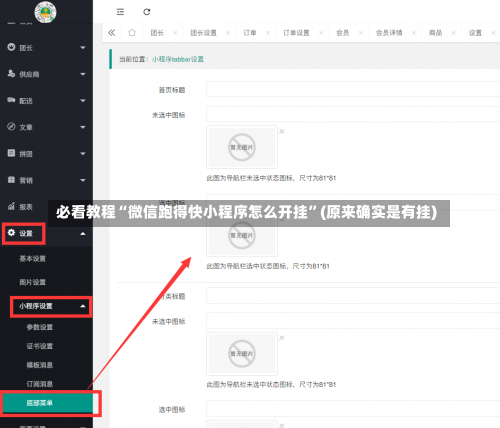Click the second 未选中图标 path input field
The width and height of the screenshot is (500, 428).
click(x=353, y=321)
